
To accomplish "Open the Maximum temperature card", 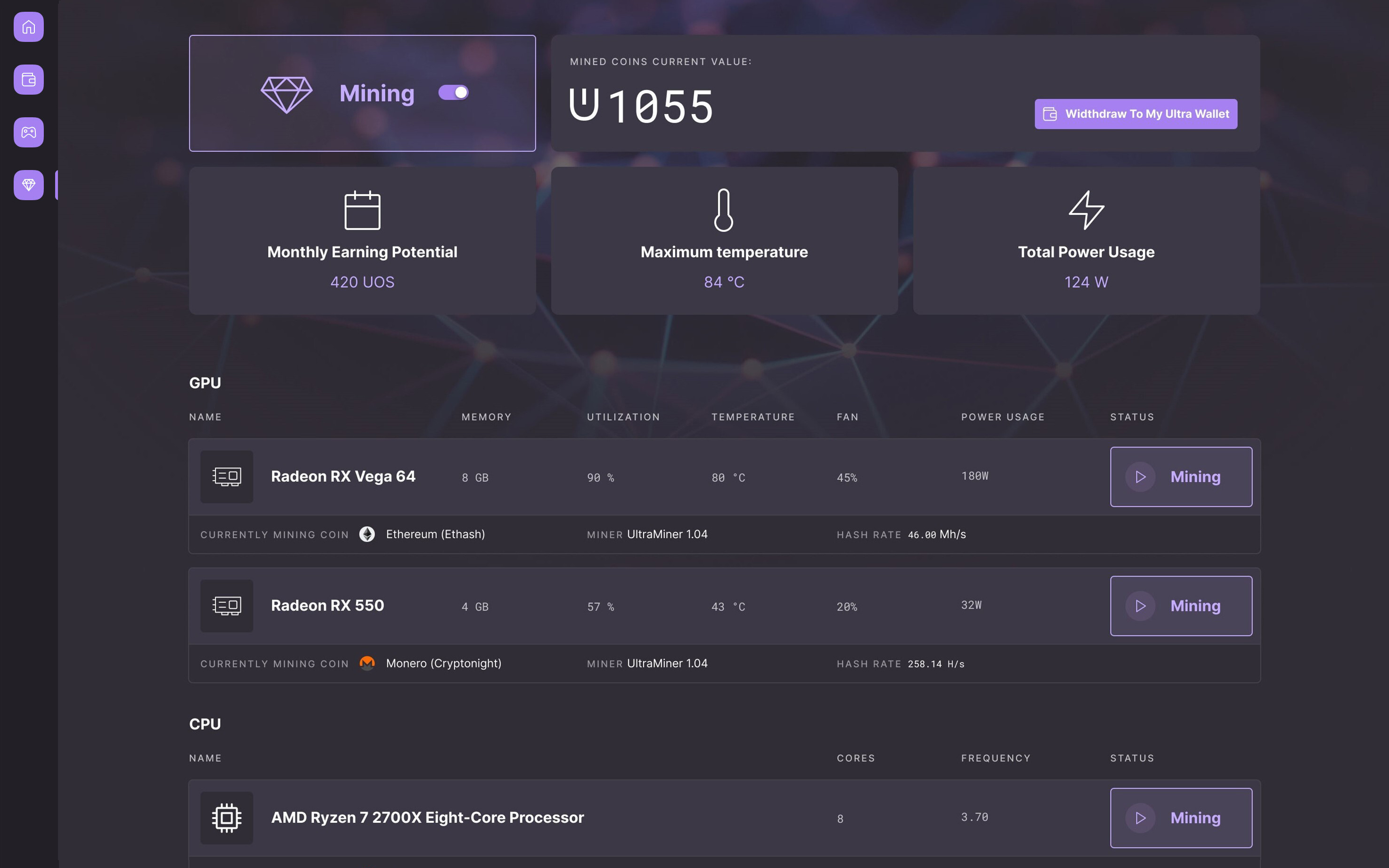I will 724,241.
